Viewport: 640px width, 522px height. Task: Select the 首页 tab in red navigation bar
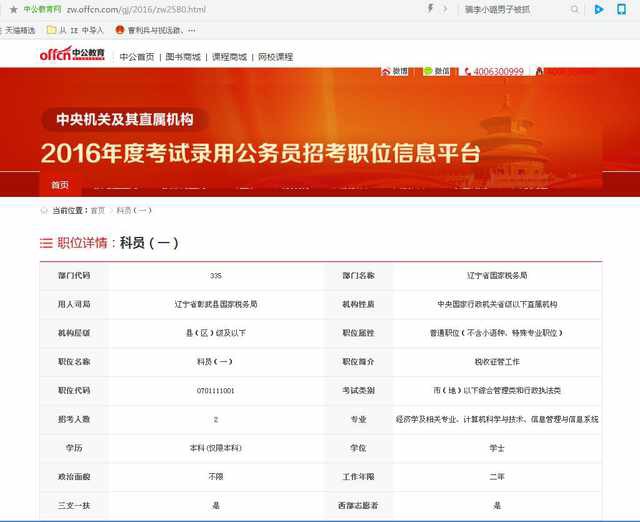(60, 185)
